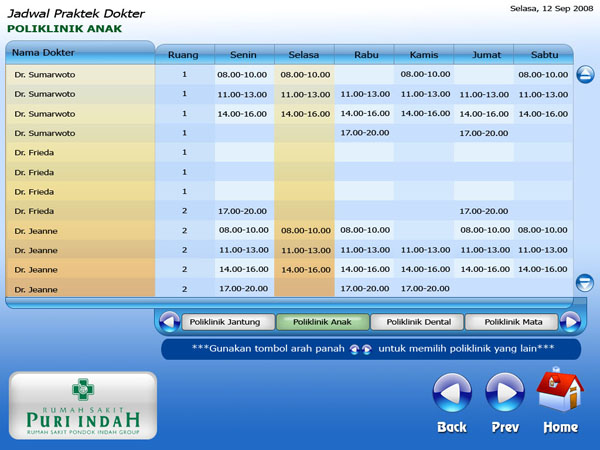The width and height of the screenshot is (600, 450).
Task: Click the Selasa column header
Action: [x=304, y=55]
